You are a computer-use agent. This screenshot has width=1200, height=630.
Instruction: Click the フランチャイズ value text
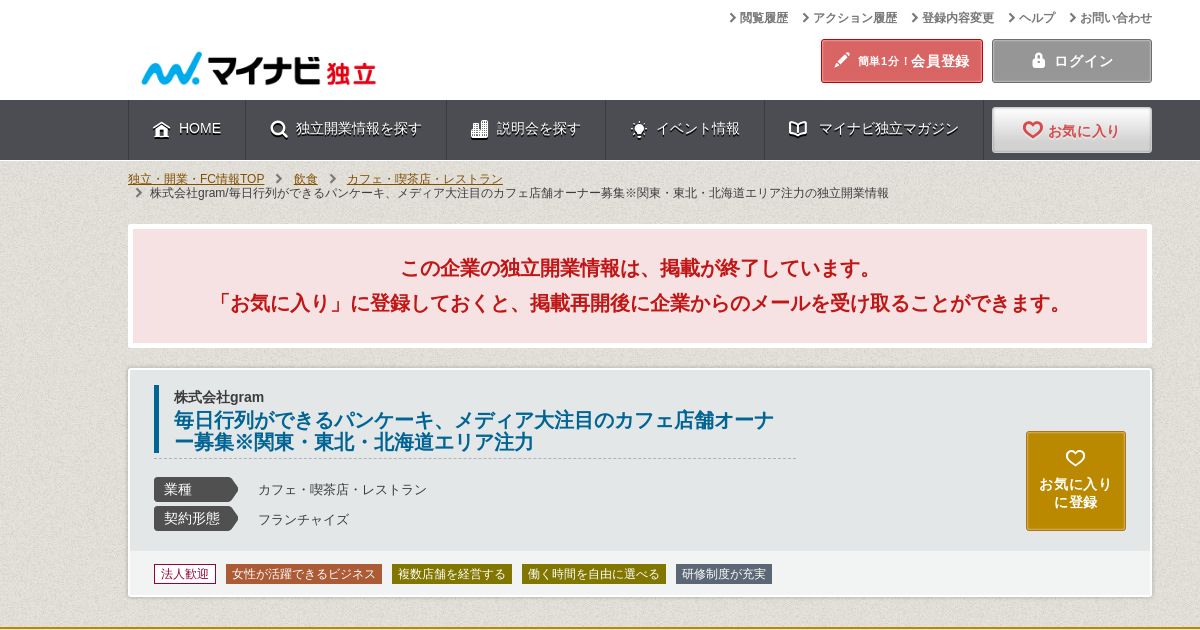[303, 519]
